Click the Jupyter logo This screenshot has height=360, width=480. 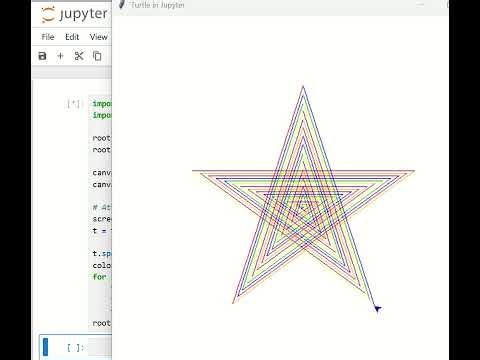(x=74, y=15)
